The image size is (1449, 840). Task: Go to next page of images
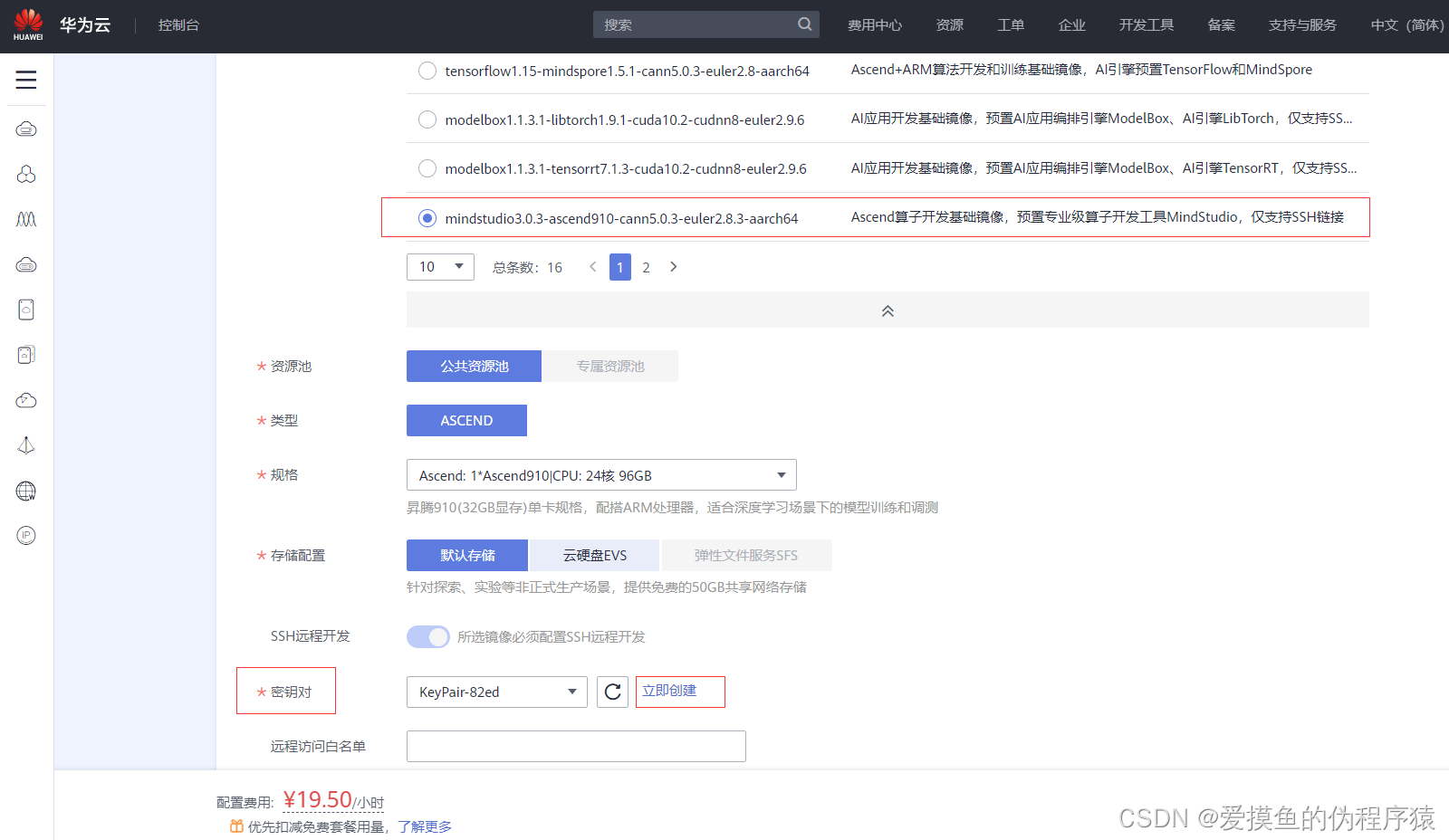[673, 267]
